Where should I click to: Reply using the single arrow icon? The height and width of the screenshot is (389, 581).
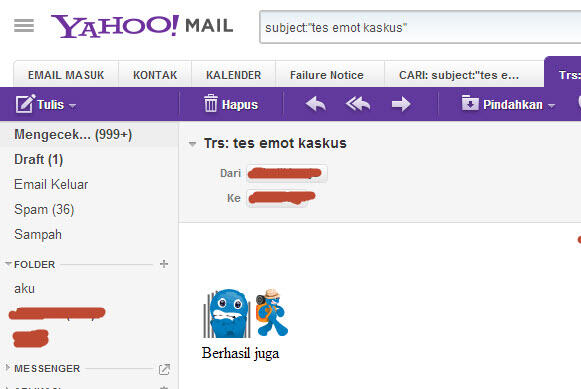[316, 104]
